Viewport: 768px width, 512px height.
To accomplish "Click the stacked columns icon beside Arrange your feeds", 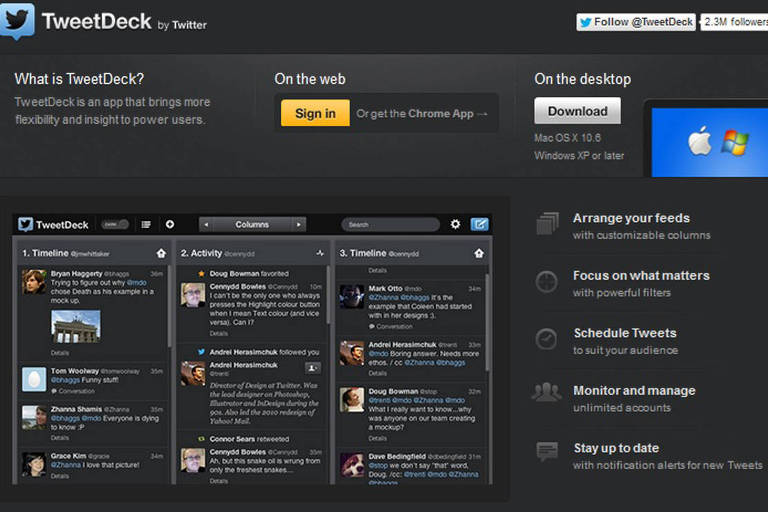I will pyautogui.click(x=547, y=224).
